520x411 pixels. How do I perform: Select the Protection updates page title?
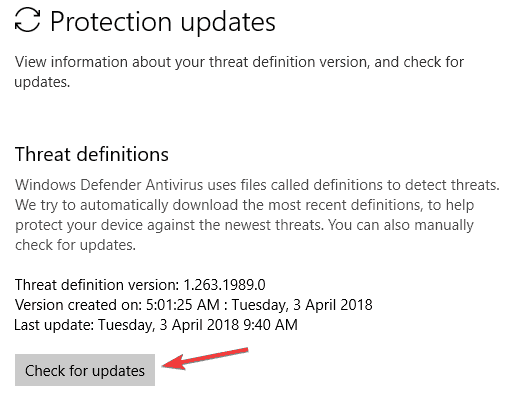(163, 22)
